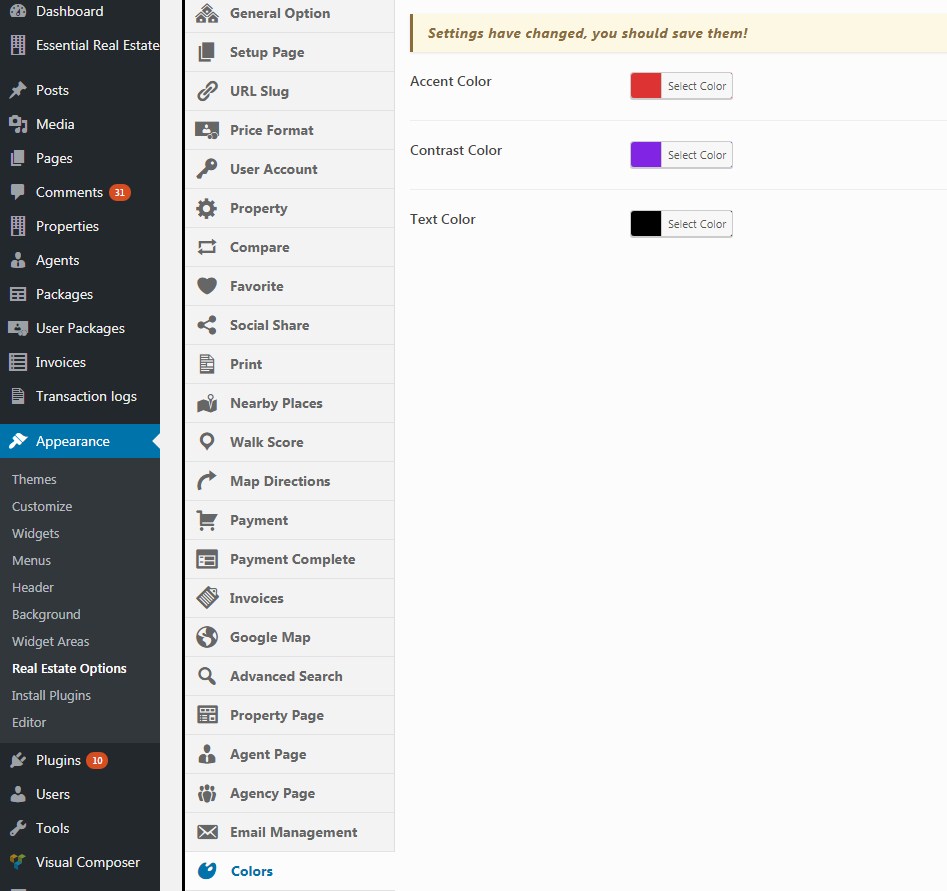Screen dimensions: 947x891
Task: Click the Compare arrows icon
Action: [207, 247]
